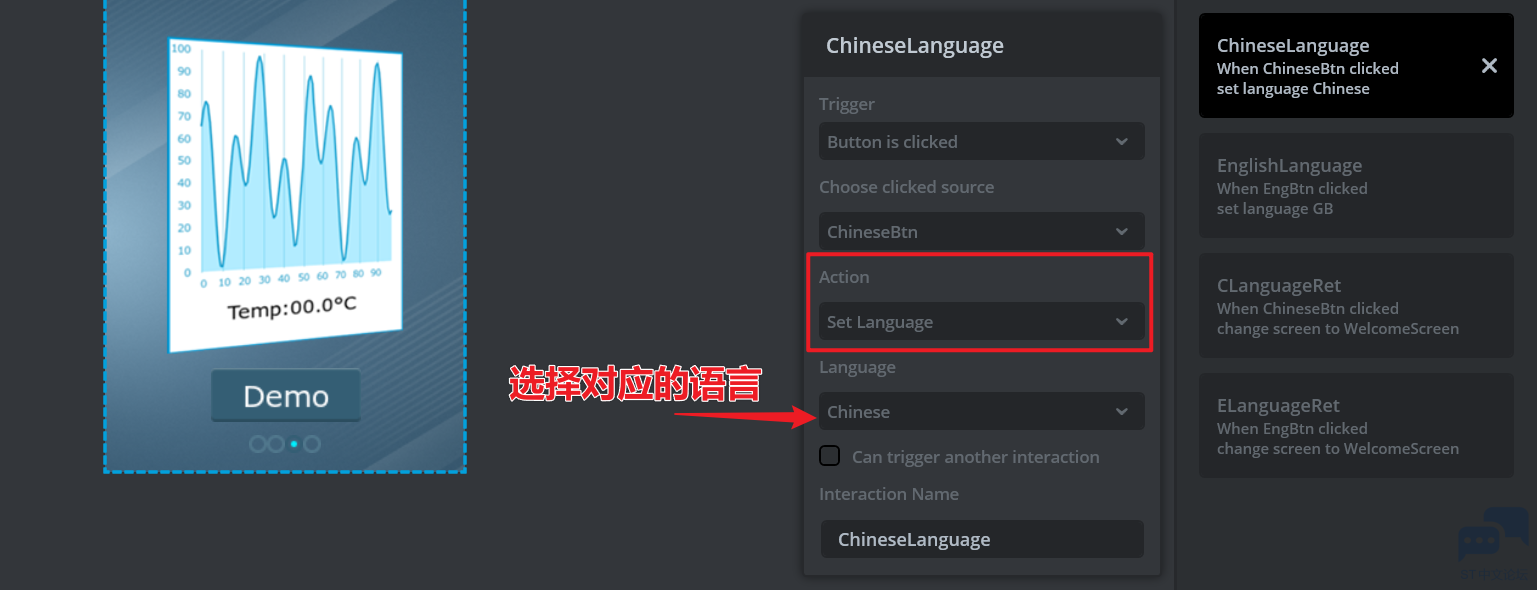
Task: Click the Trigger dropdown chevron arrow
Action: click(1122, 142)
